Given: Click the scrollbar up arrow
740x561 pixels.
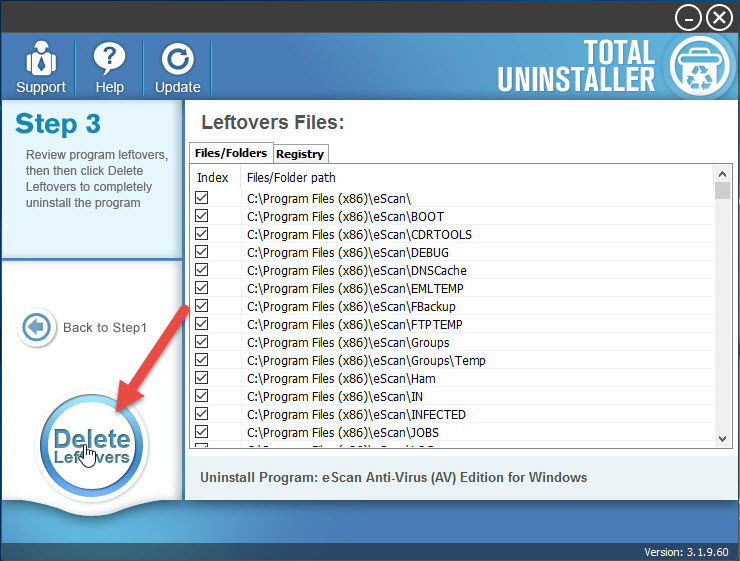Looking at the screenshot, I should (x=722, y=174).
